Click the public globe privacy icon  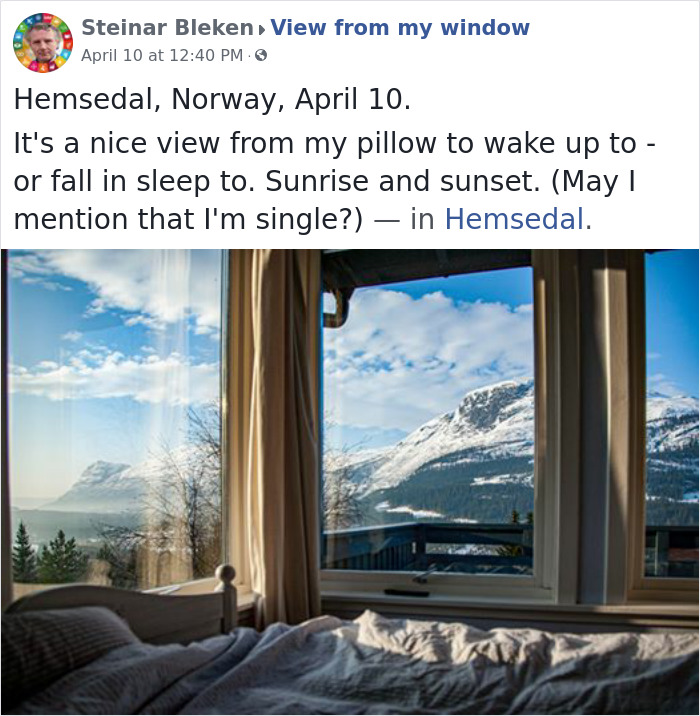(261, 56)
